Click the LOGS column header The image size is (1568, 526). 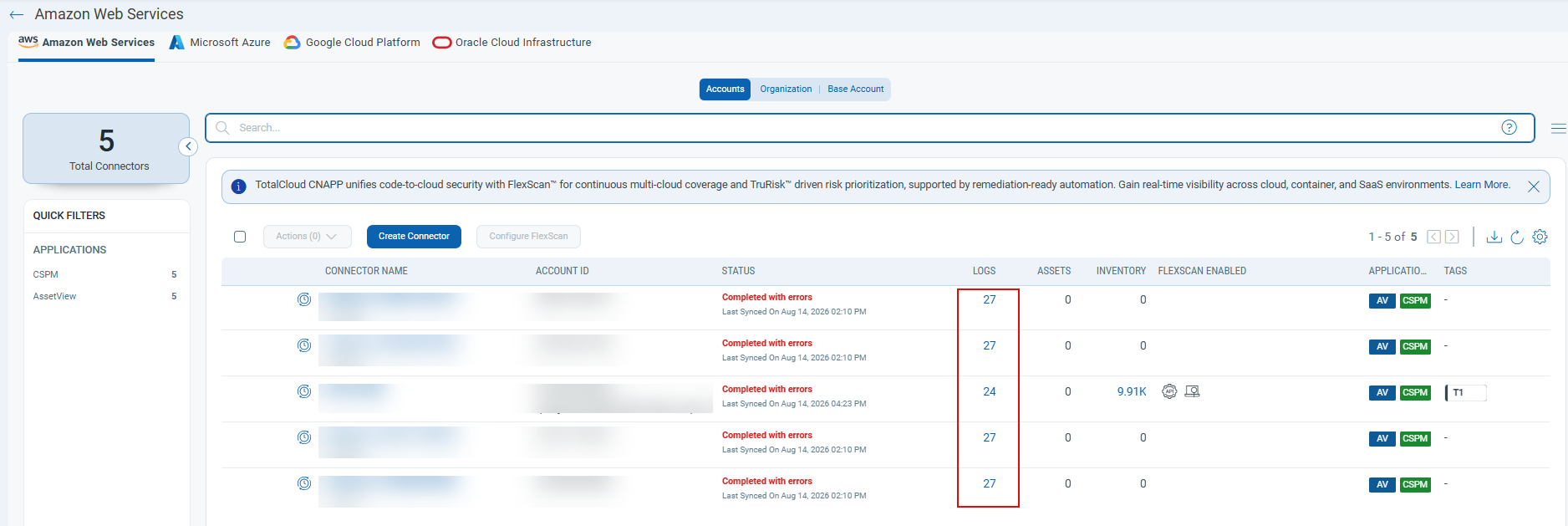[x=984, y=271]
